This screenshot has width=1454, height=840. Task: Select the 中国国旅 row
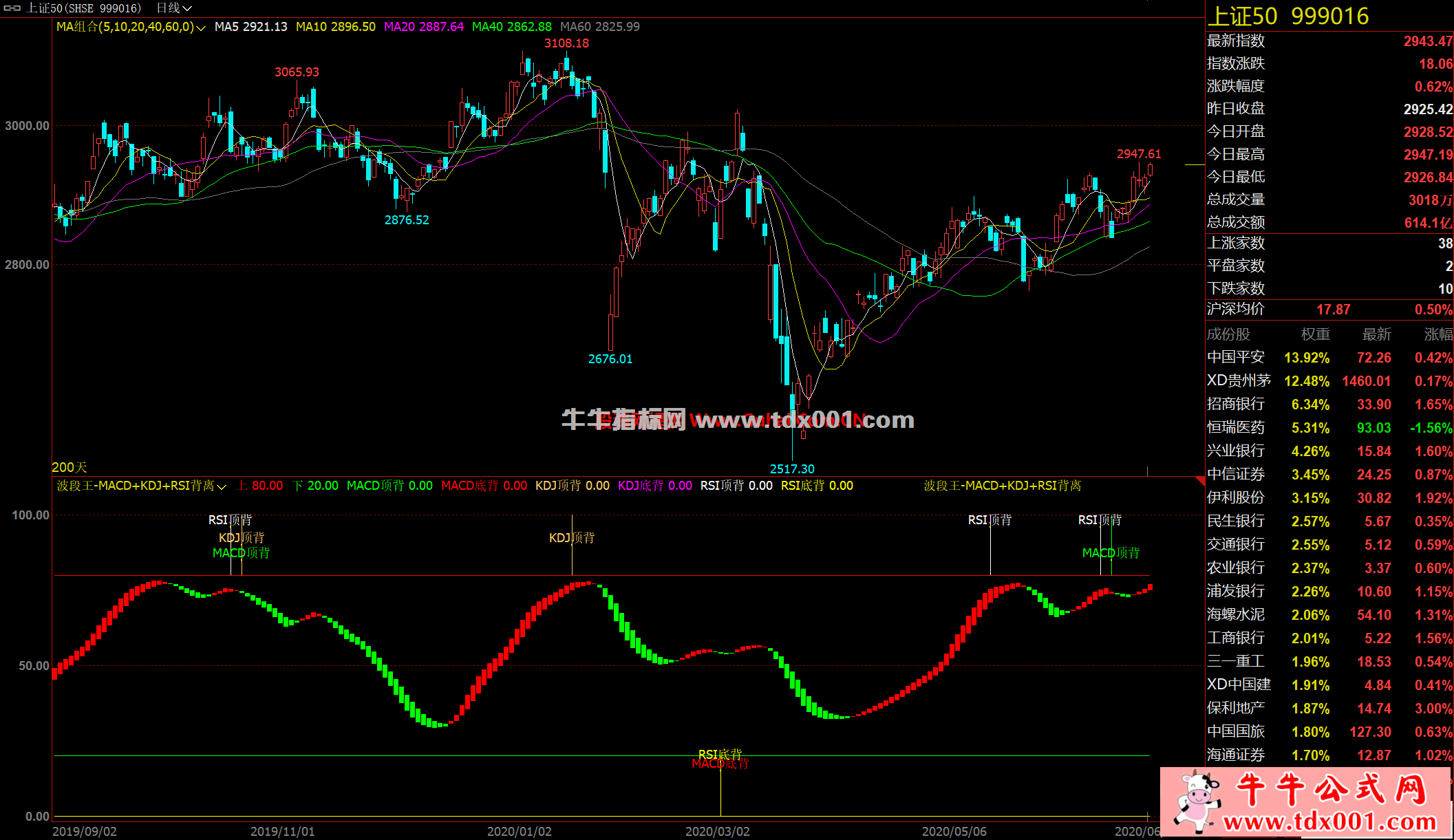tap(1329, 732)
